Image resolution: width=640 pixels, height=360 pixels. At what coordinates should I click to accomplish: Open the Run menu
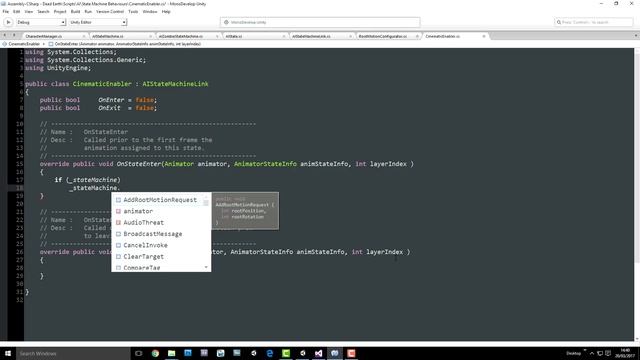88,11
